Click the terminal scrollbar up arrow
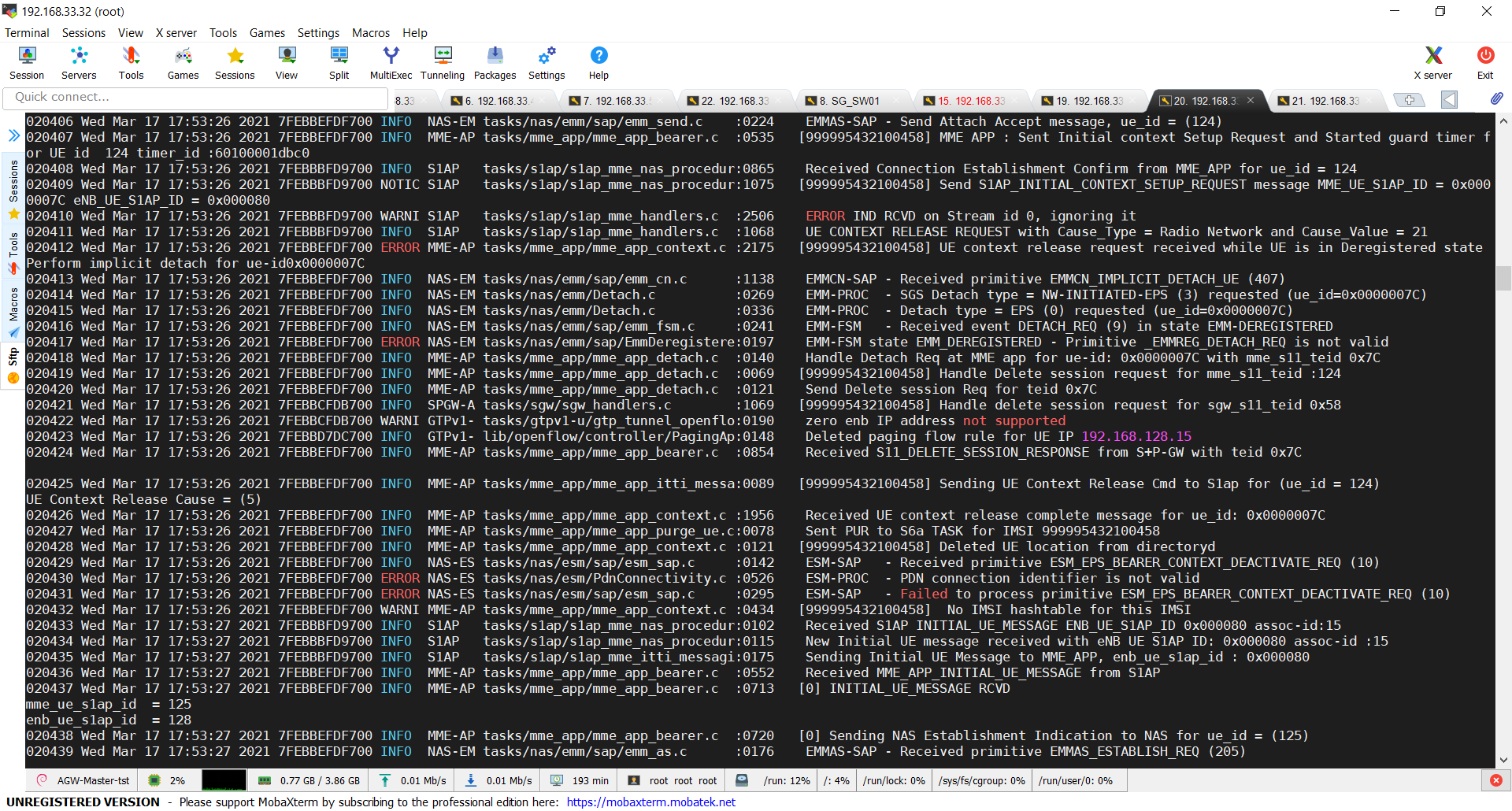This screenshot has width=1512, height=811. pos(1503,120)
